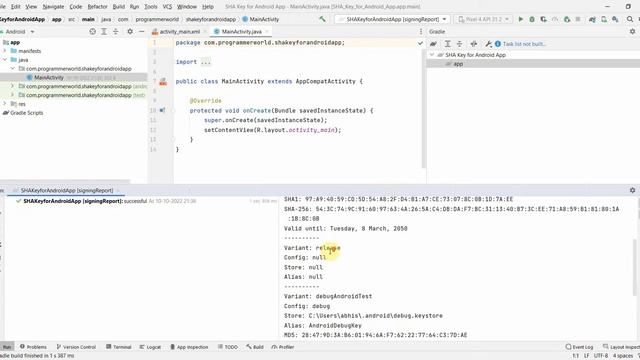The width and height of the screenshot is (640, 360).
Task: Open the Logcat tool window
Action: tap(150, 347)
